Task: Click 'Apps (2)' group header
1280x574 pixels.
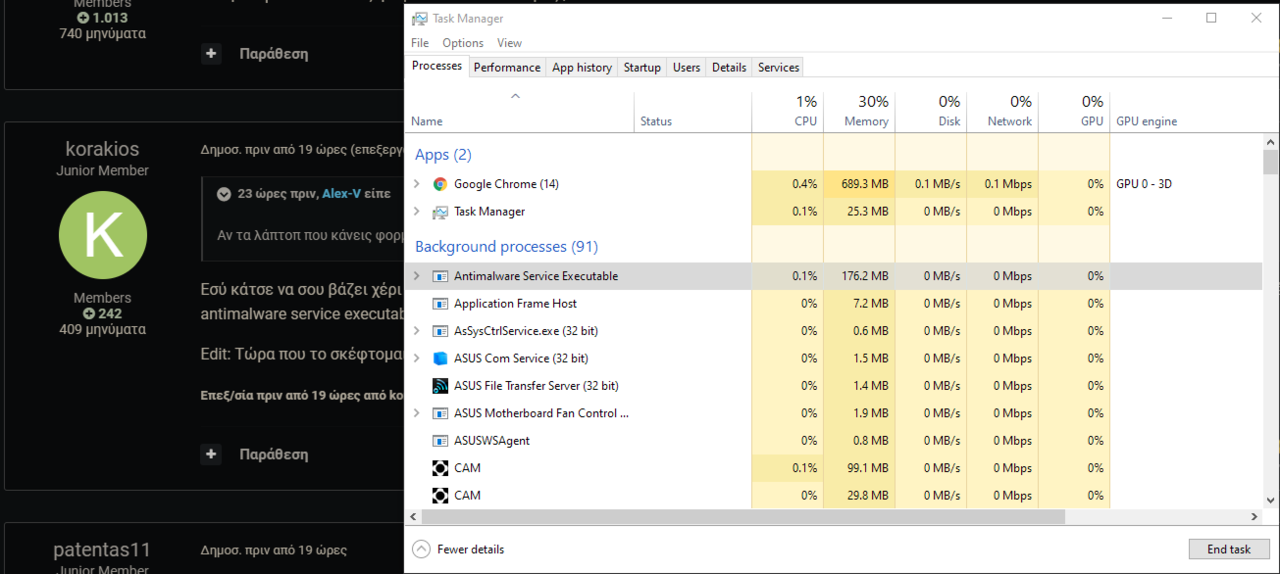Action: click(x=443, y=155)
